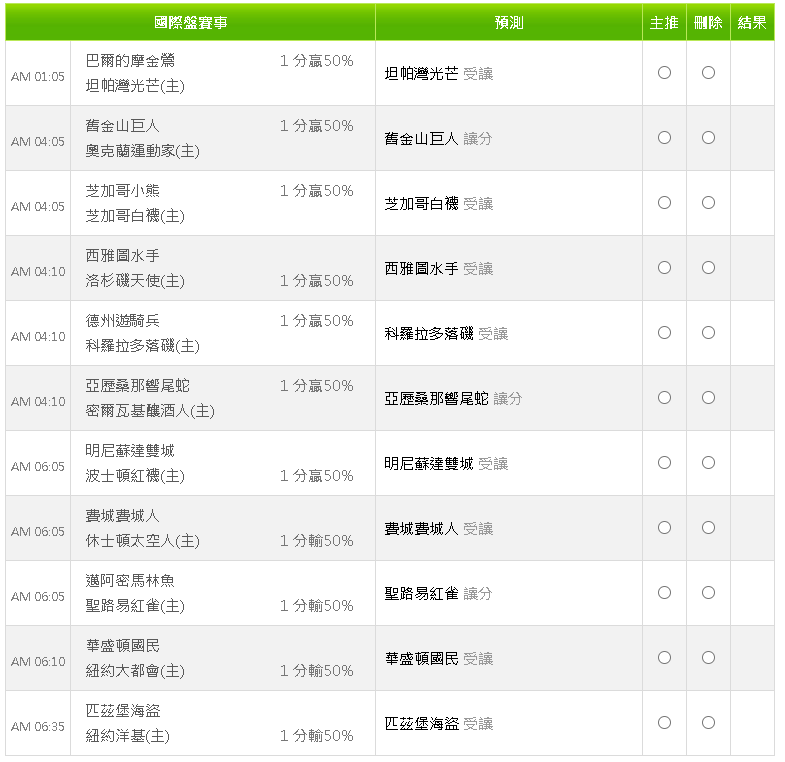Click team name 坦帕灣光芒(主)

[x=135, y=86]
